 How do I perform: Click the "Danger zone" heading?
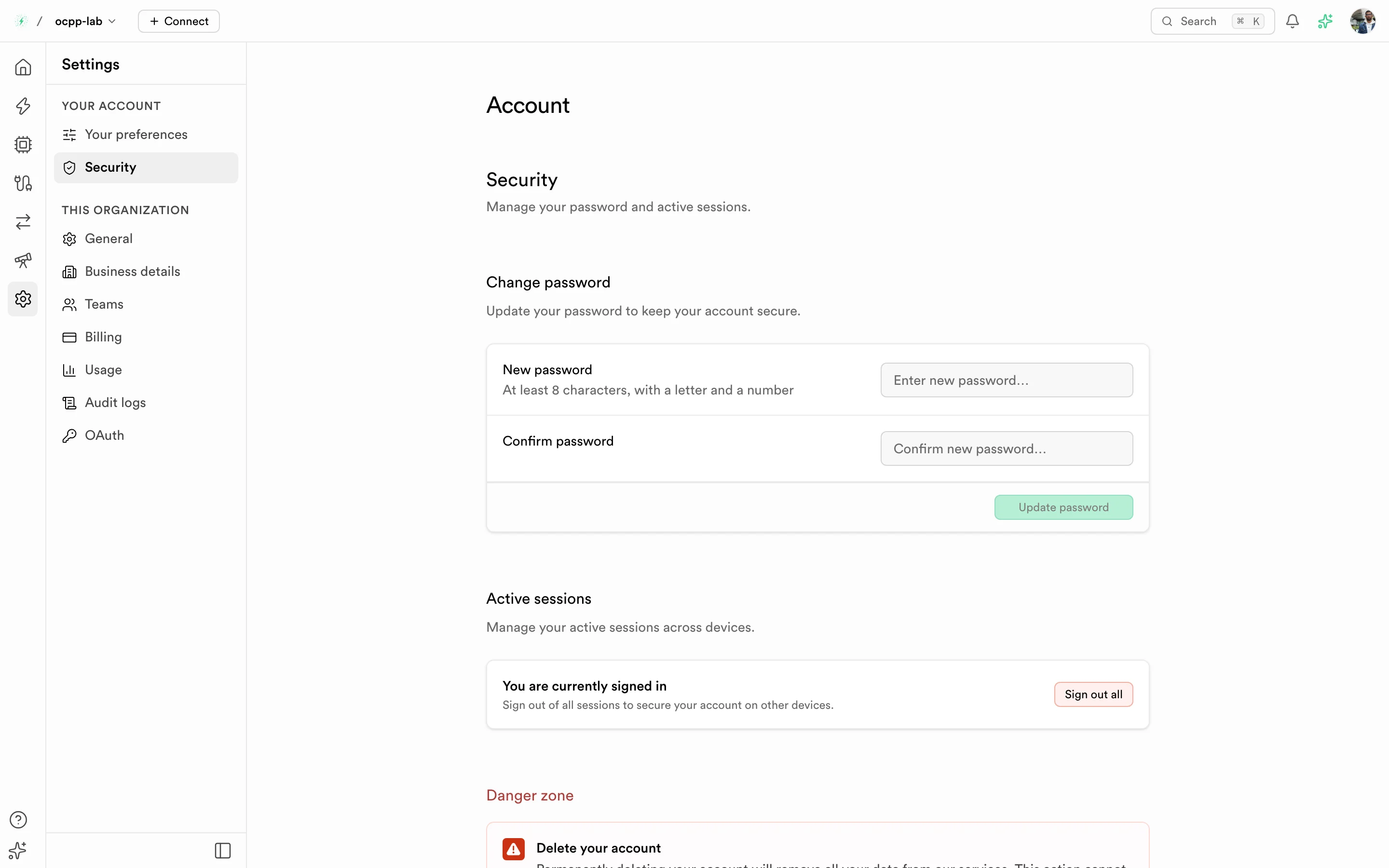coord(530,796)
